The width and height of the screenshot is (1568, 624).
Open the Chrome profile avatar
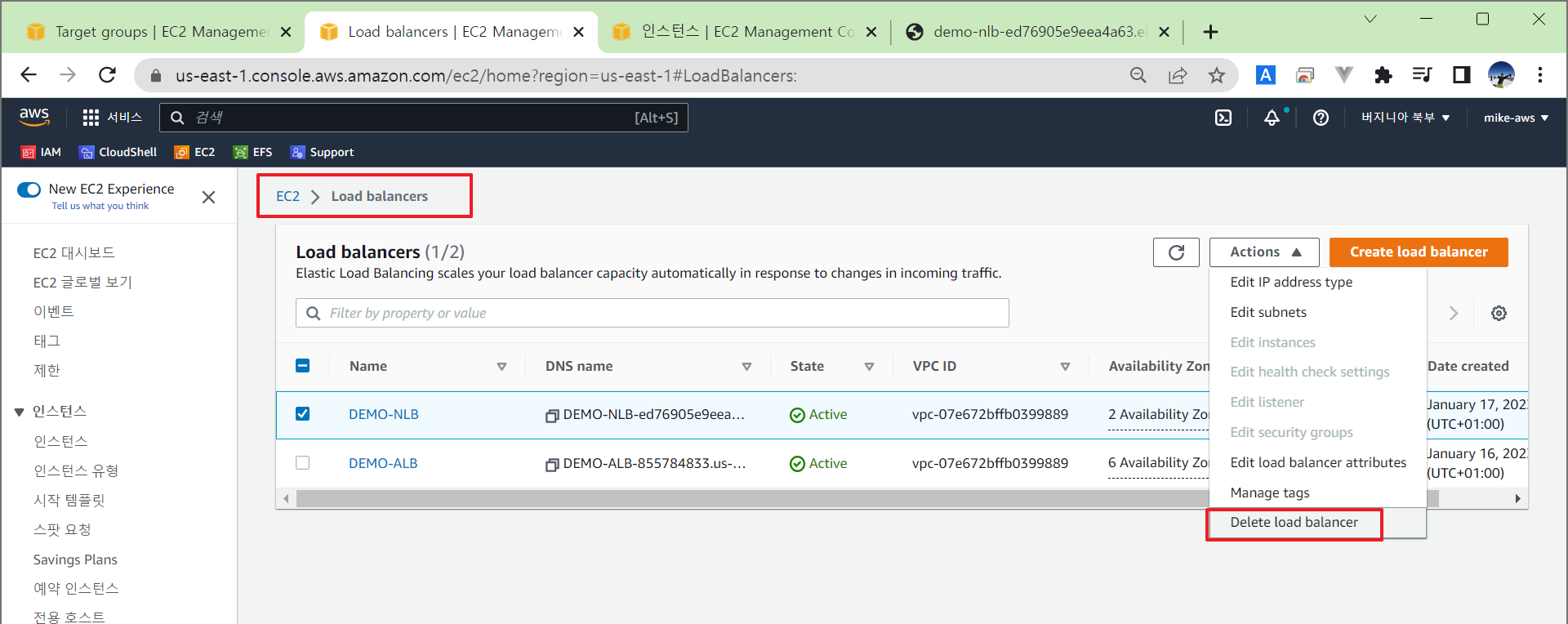pos(1501,75)
